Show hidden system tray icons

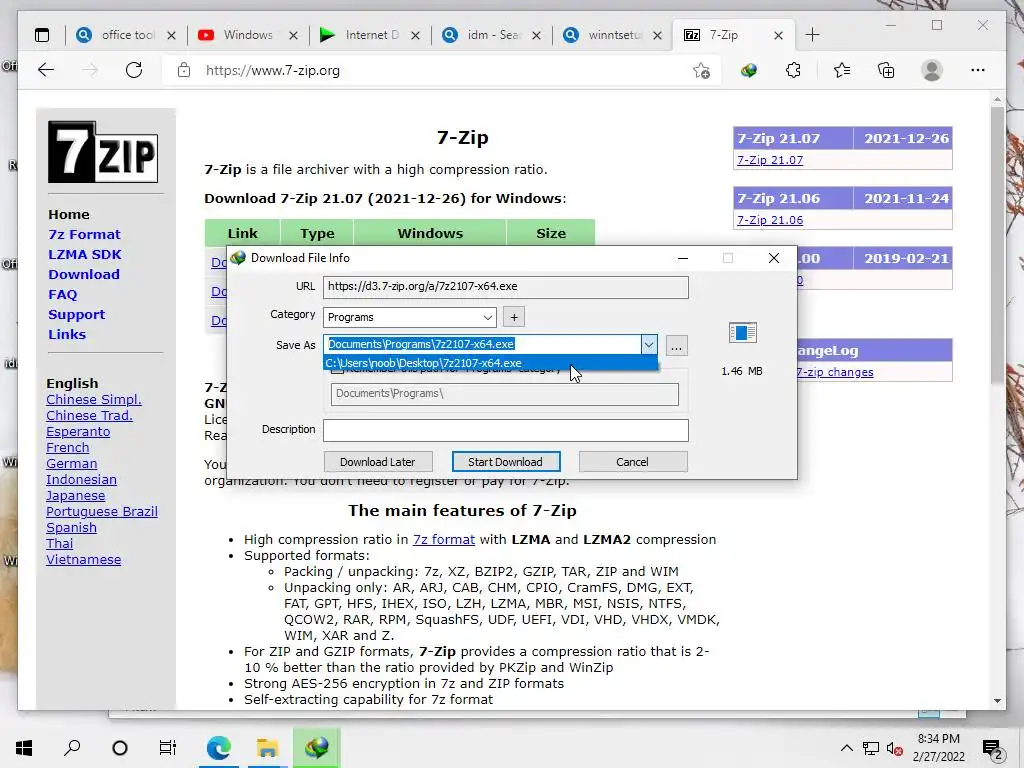[x=846, y=748]
